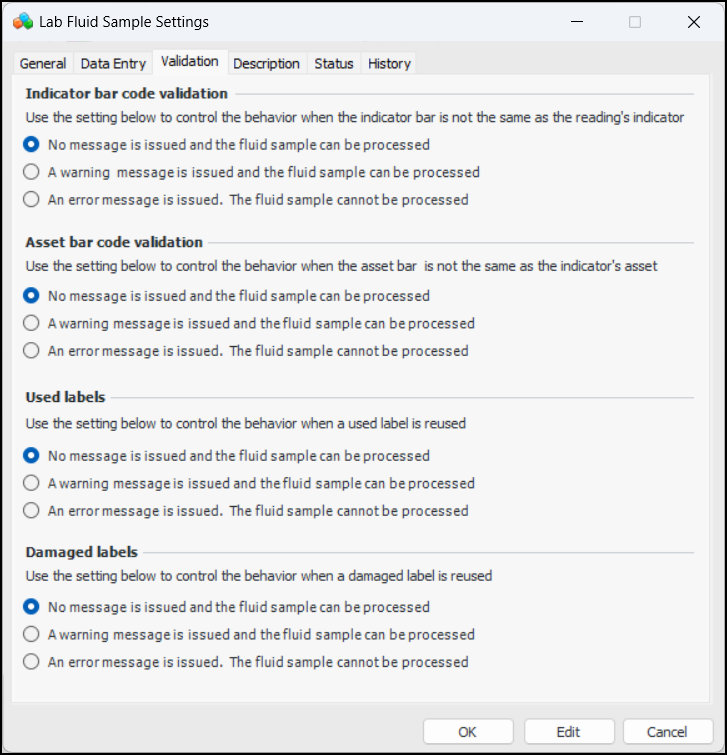Switch to the Data Entry tab
This screenshot has width=727, height=755.
tap(113, 63)
